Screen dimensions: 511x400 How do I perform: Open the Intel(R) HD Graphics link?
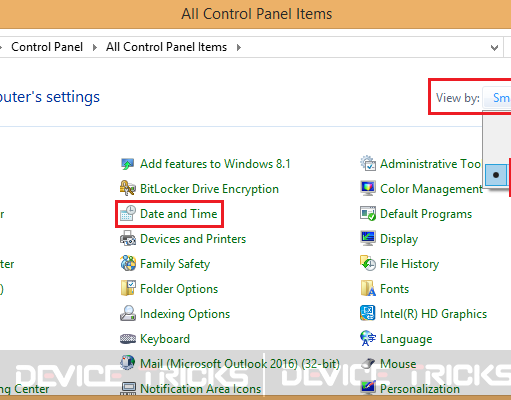coord(434,314)
